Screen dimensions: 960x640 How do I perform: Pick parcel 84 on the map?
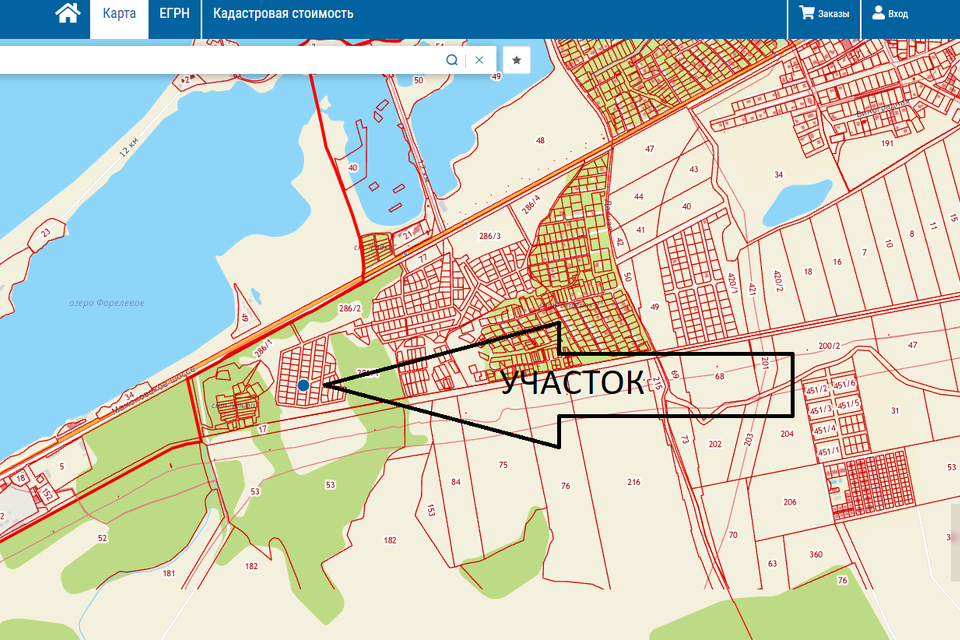click(x=456, y=482)
